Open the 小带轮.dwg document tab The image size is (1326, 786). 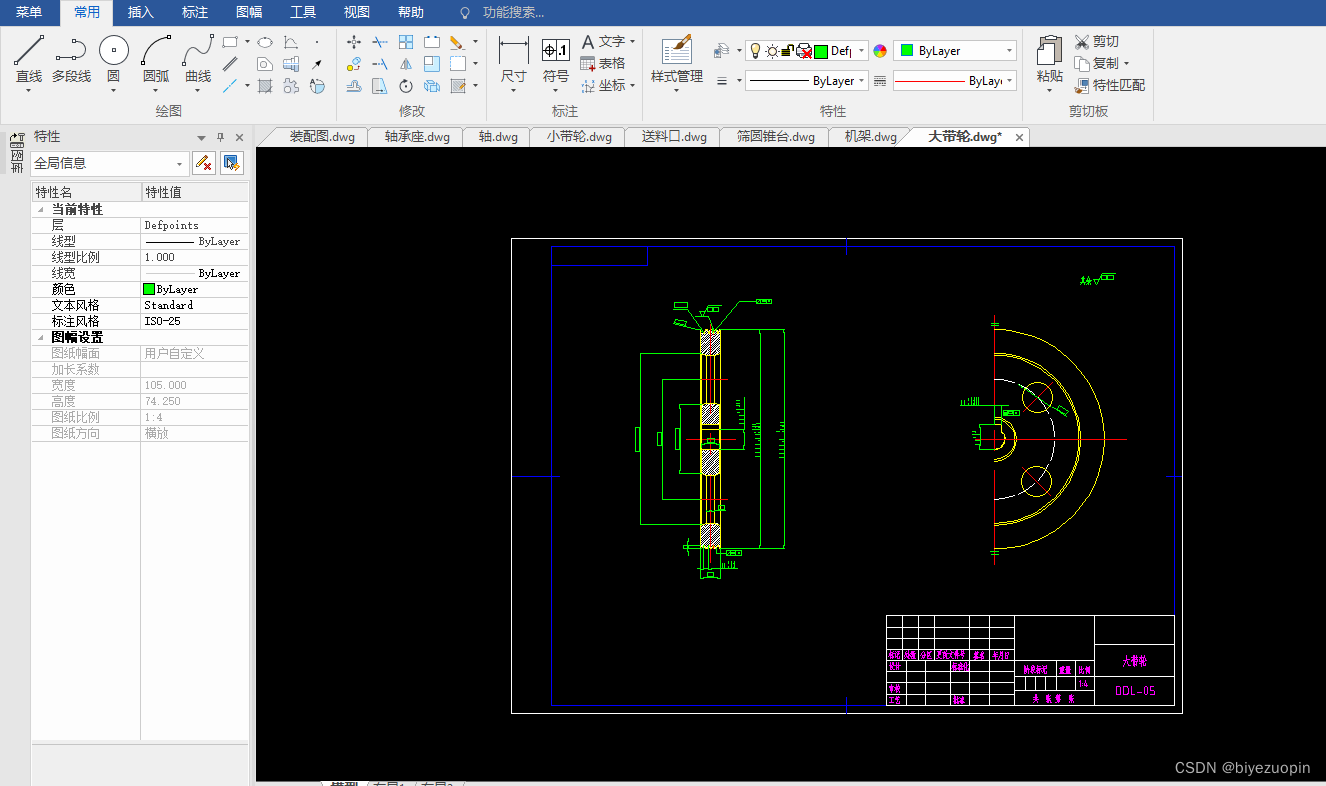[x=579, y=137]
